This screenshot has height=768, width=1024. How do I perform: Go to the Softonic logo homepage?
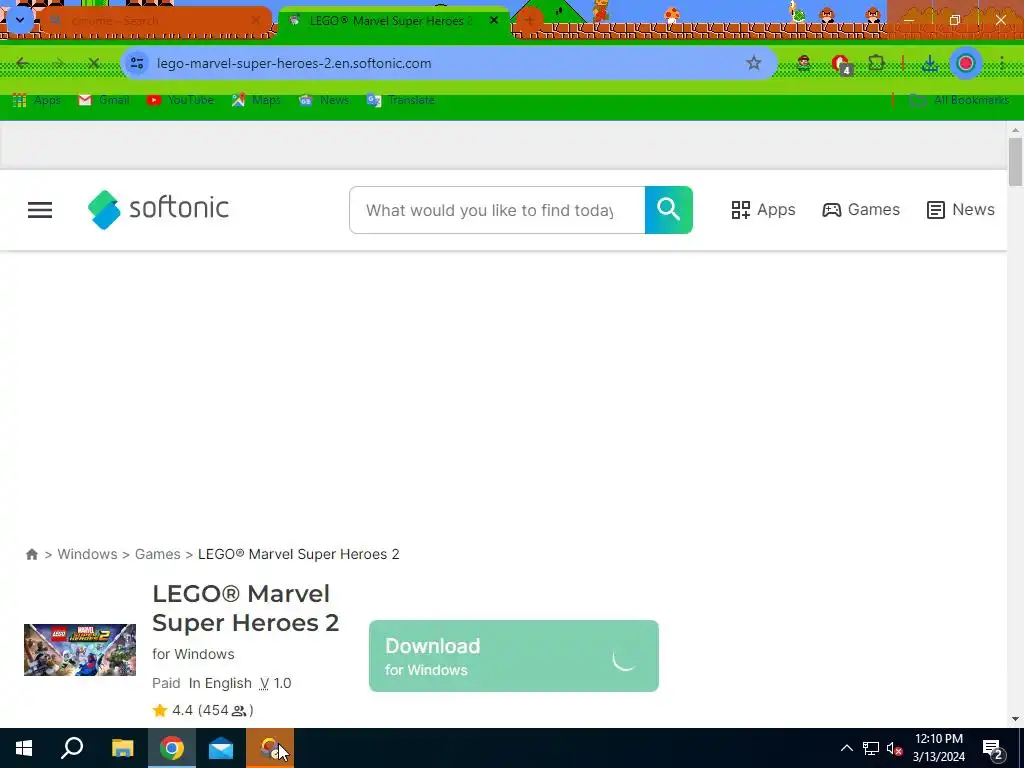pos(158,209)
